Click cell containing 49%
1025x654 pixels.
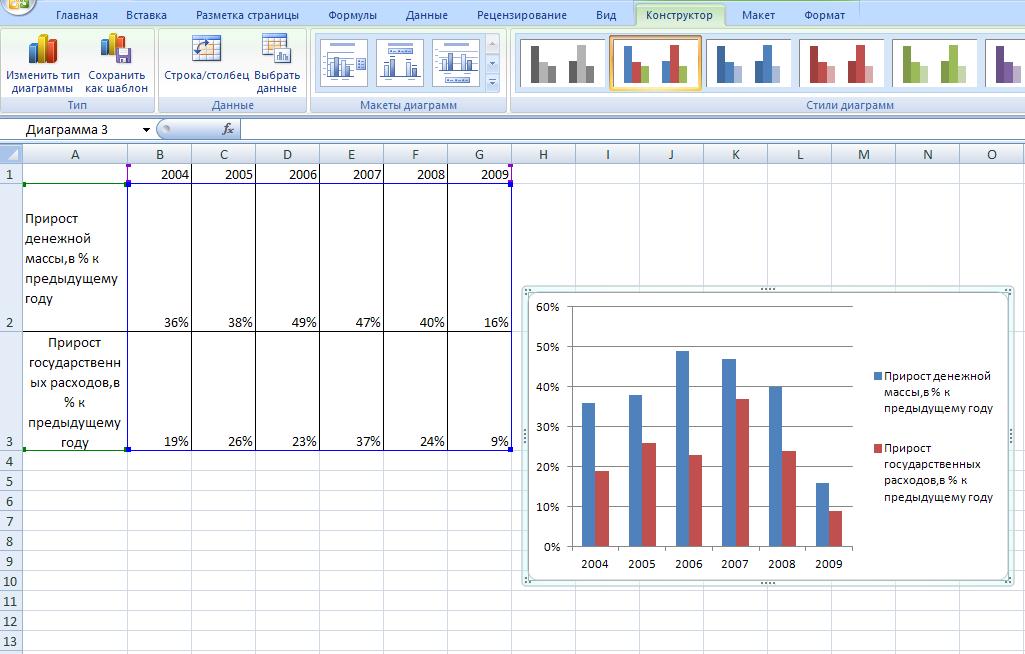pos(287,258)
